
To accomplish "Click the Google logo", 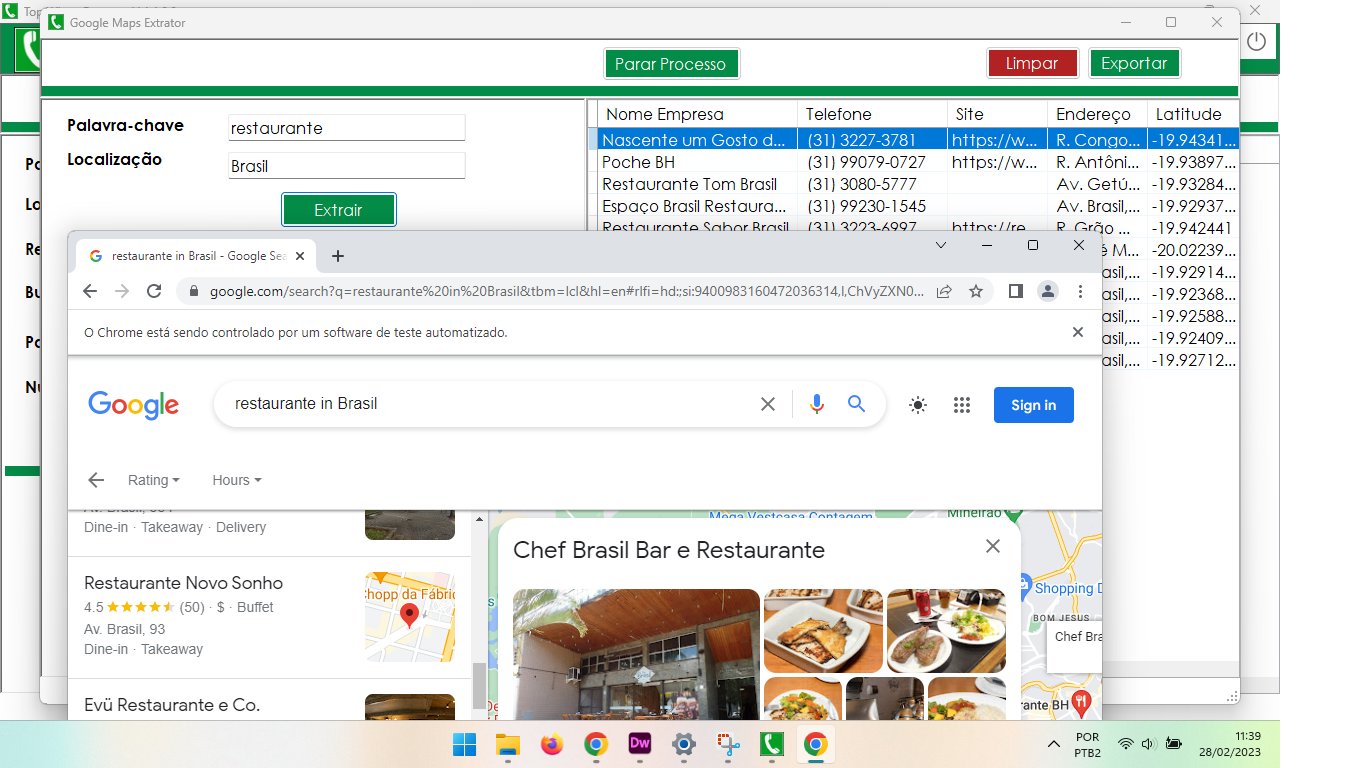I will click(x=134, y=404).
